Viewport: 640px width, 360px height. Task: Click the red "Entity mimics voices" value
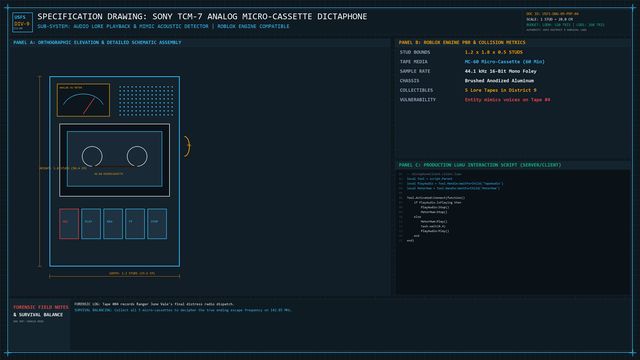click(507, 100)
